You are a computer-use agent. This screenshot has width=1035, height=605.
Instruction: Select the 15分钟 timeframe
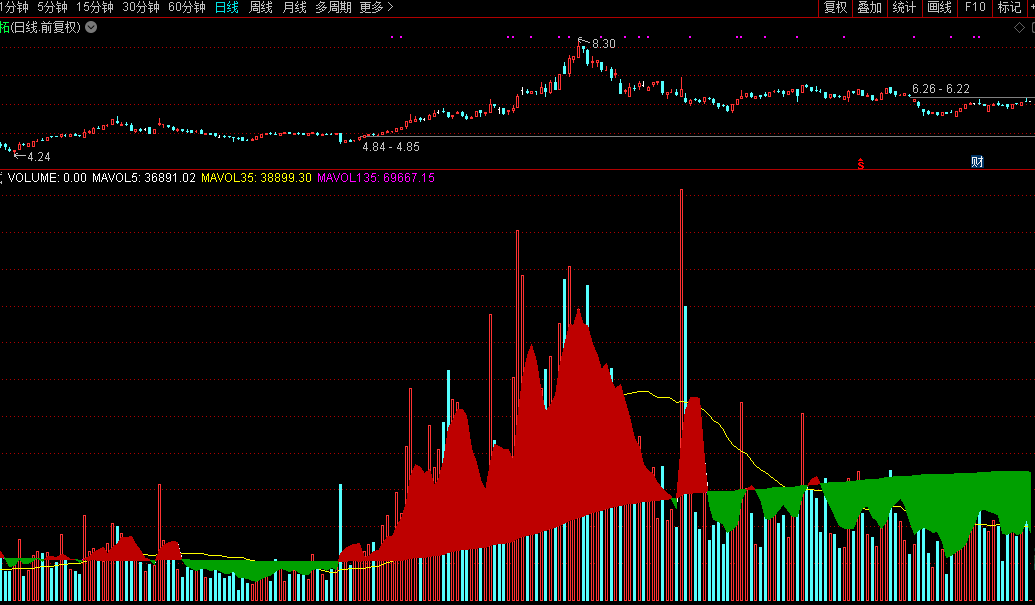point(95,8)
